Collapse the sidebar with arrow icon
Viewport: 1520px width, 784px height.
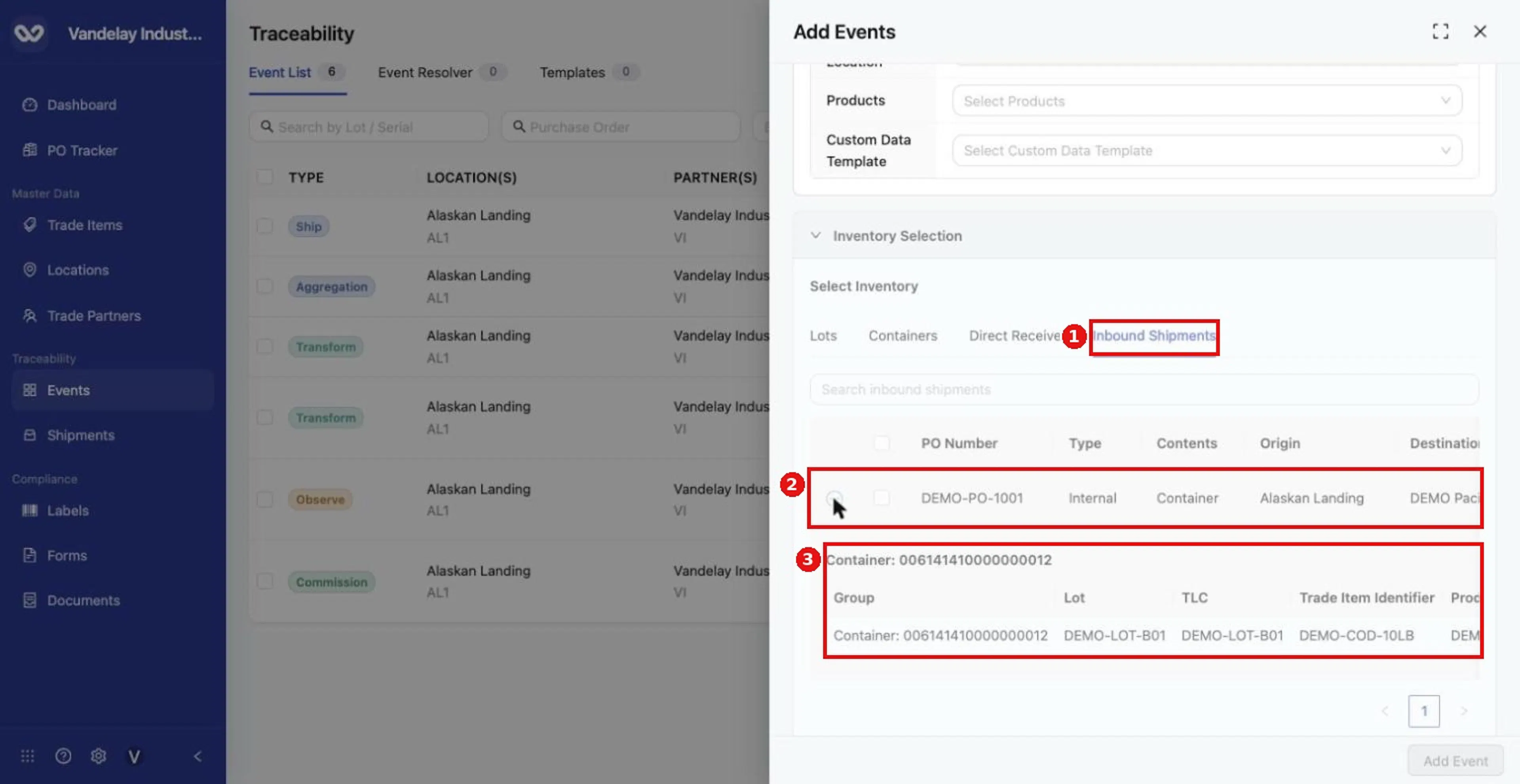point(198,756)
